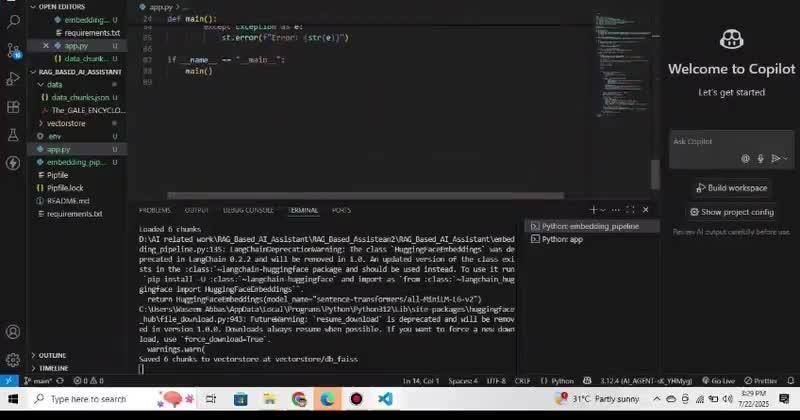Click the attach context @ icon

[x=745, y=159]
